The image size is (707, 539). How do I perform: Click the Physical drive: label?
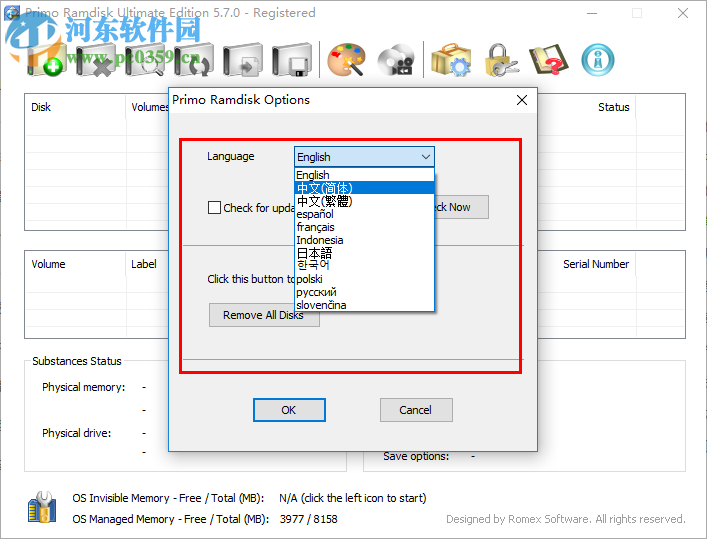77,433
